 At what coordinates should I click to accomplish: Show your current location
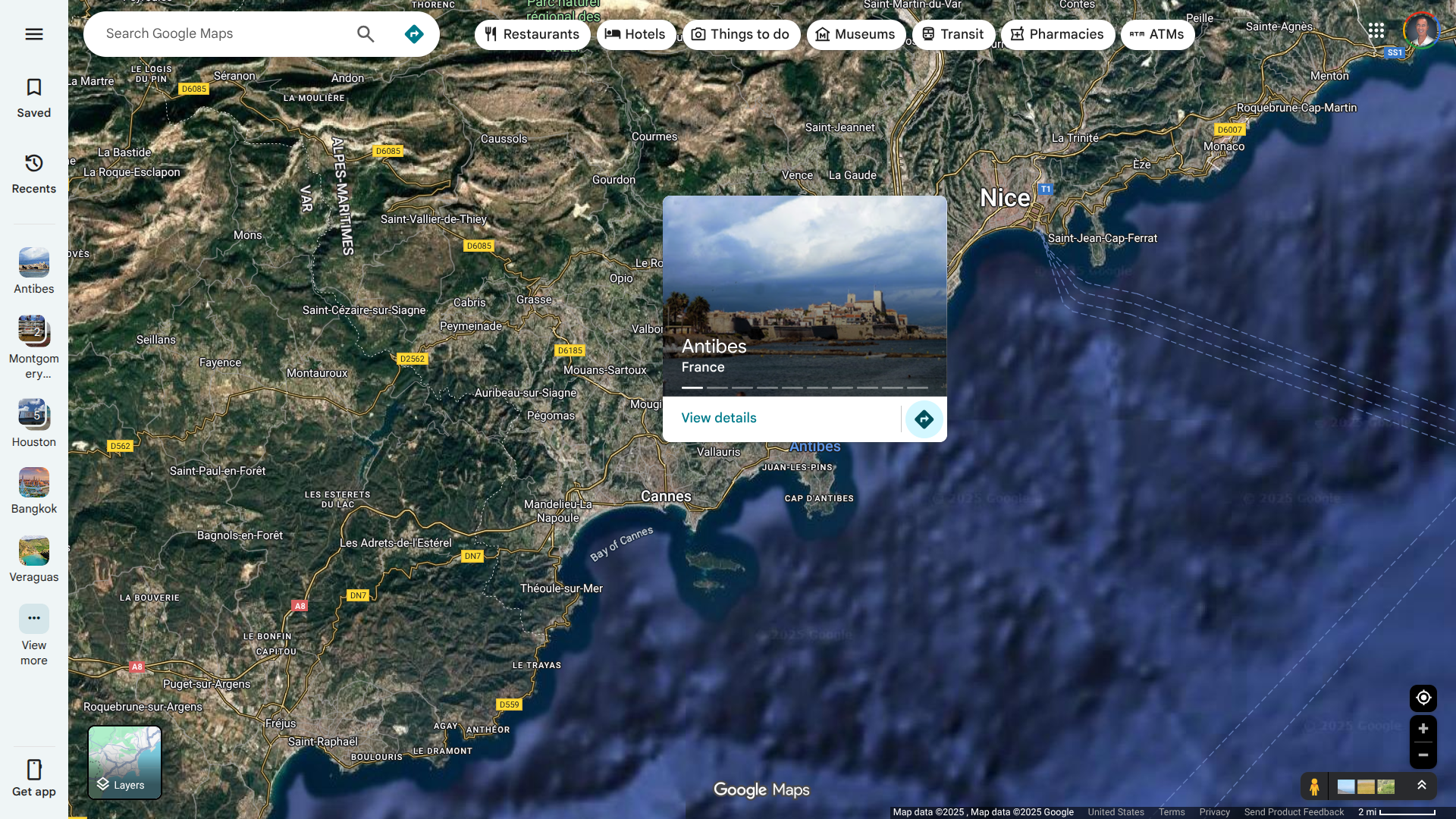click(x=1423, y=698)
